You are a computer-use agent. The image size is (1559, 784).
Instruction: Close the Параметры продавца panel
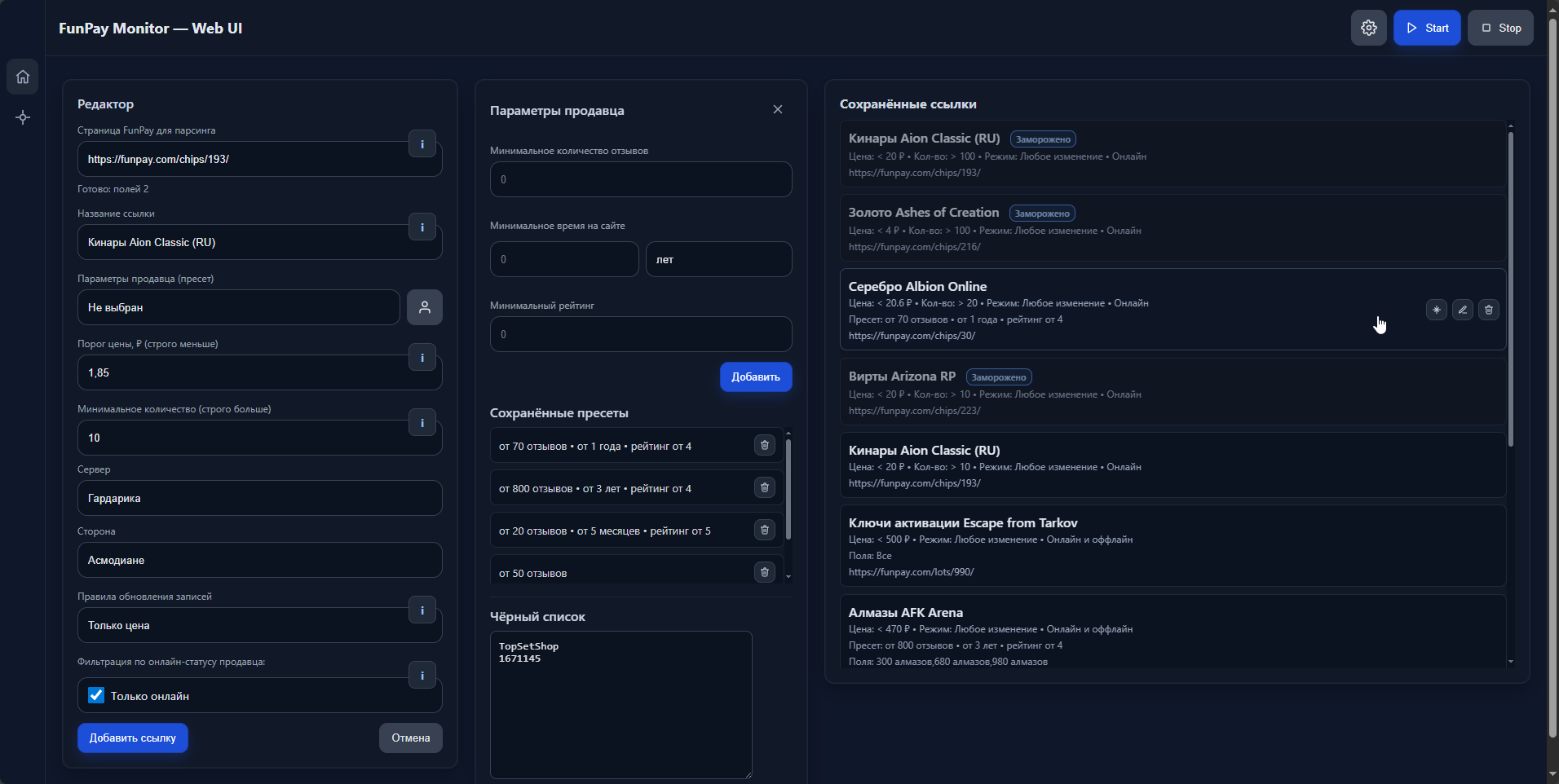777,110
